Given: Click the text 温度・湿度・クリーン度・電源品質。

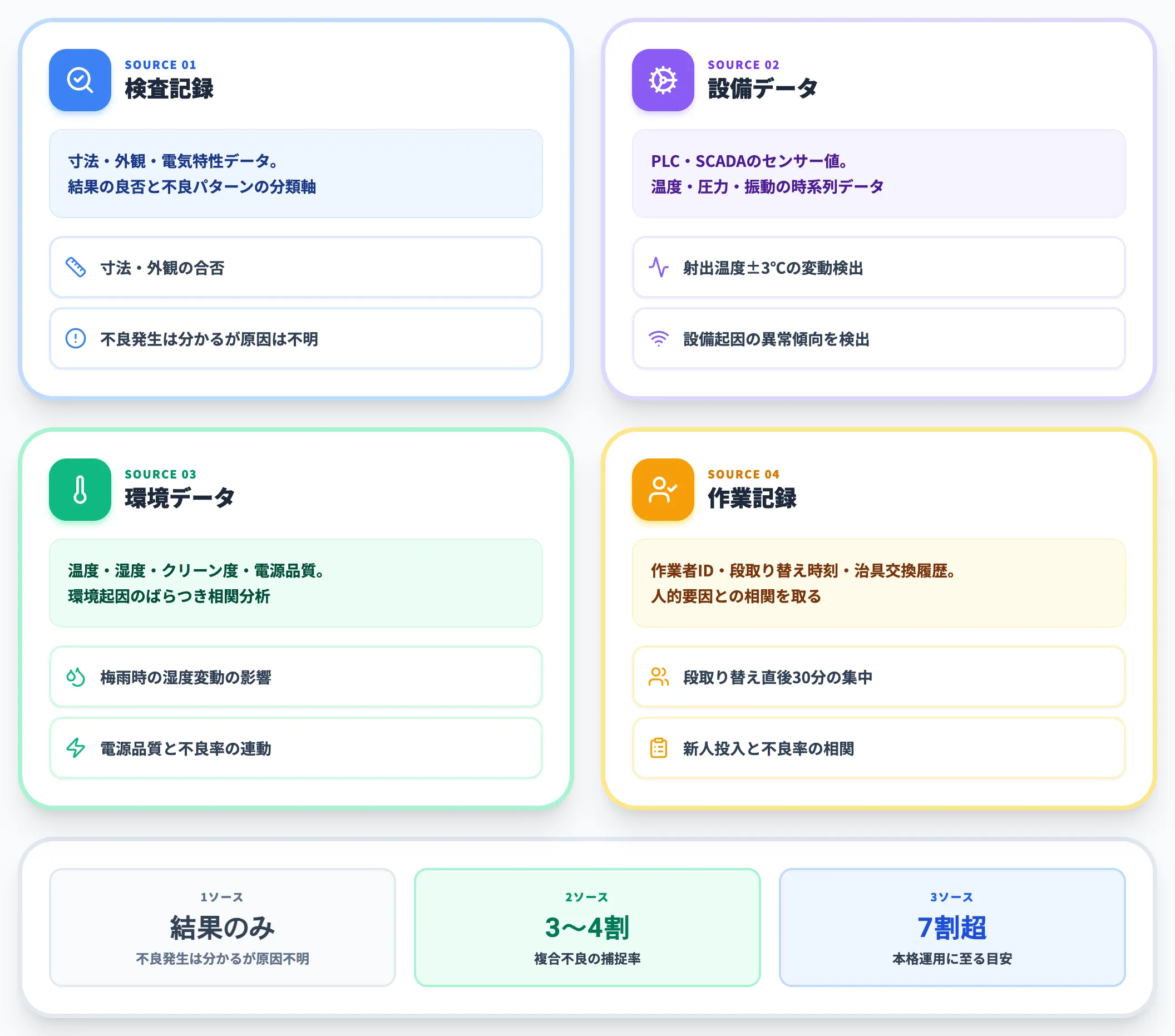Looking at the screenshot, I should click(197, 570).
